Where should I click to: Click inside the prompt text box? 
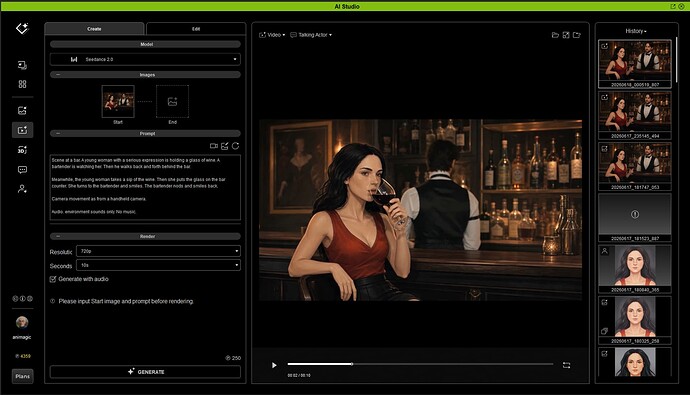(145, 187)
